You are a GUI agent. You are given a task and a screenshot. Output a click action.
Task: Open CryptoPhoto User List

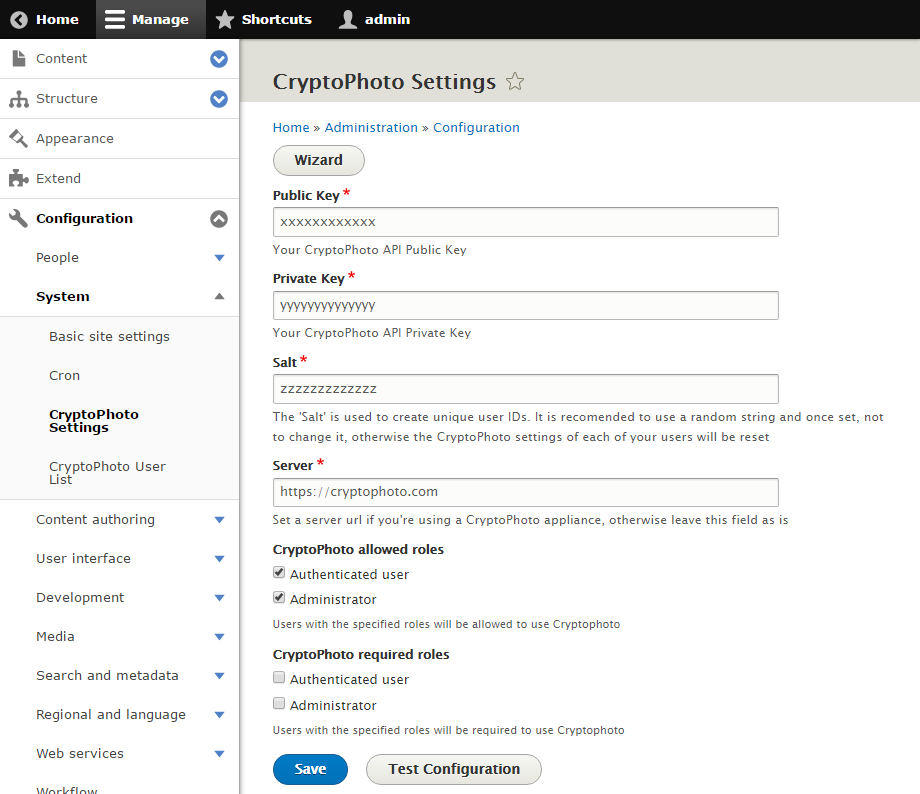coord(107,473)
